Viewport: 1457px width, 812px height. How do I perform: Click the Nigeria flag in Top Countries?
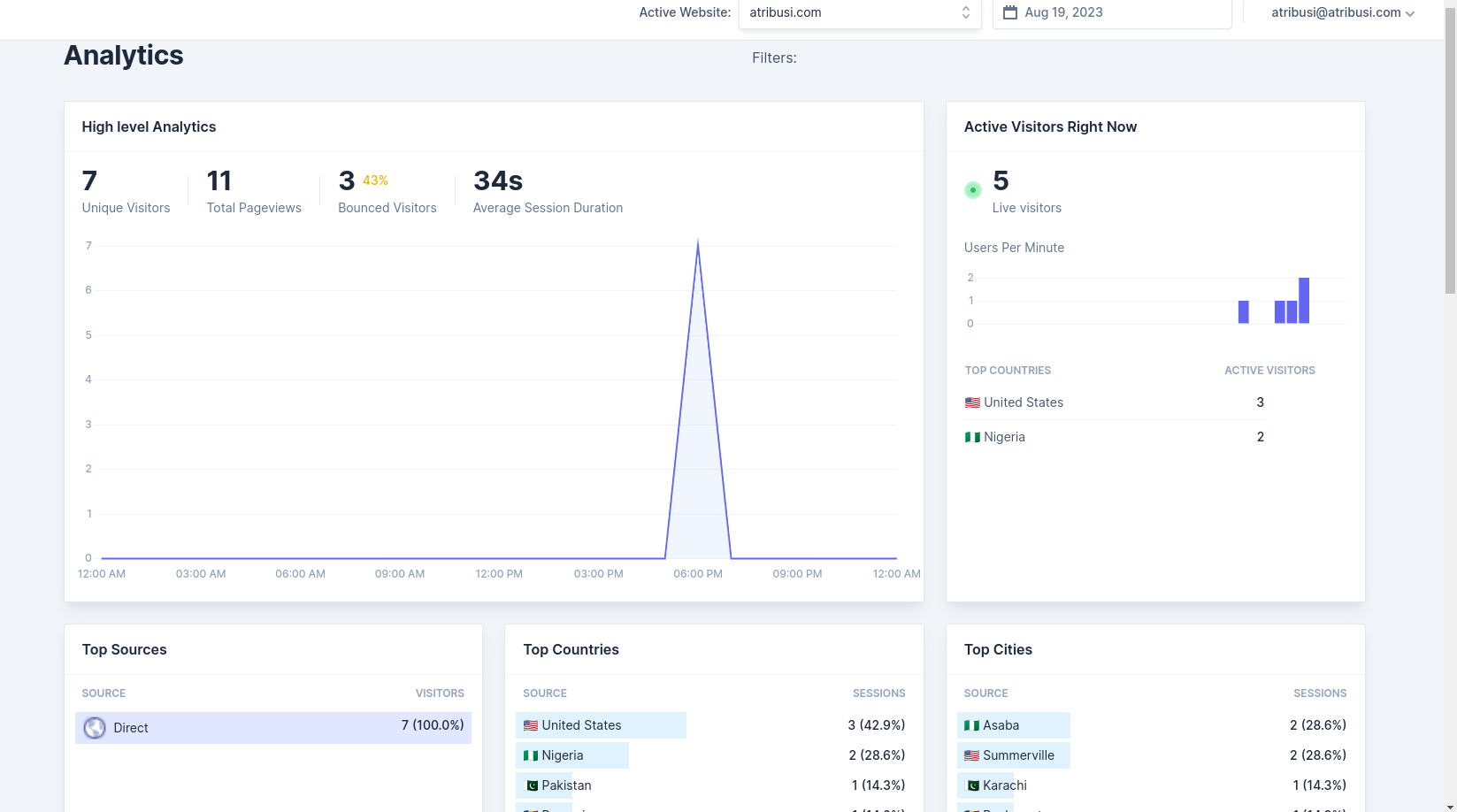(532, 755)
